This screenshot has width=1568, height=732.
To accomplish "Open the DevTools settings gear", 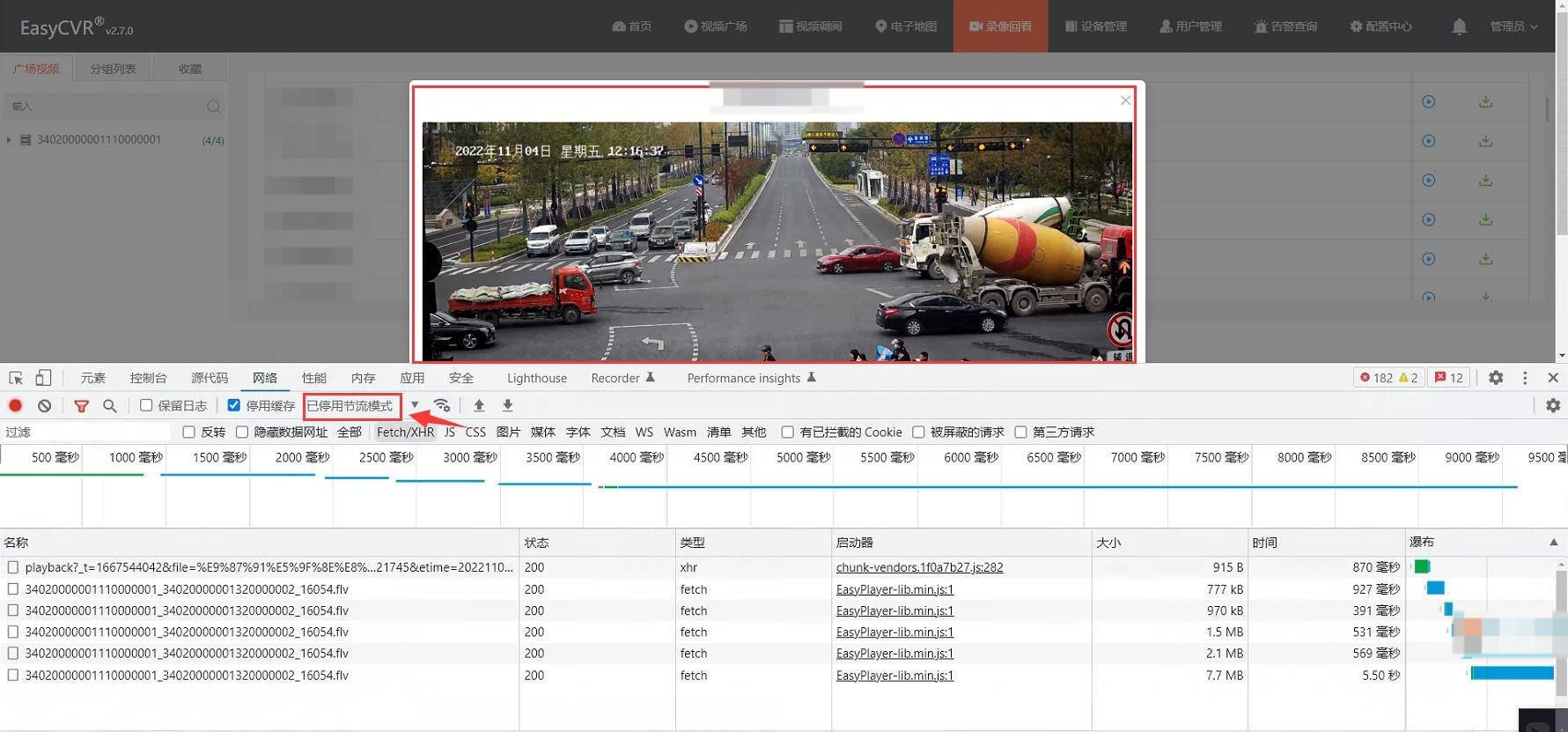I will [x=1496, y=378].
